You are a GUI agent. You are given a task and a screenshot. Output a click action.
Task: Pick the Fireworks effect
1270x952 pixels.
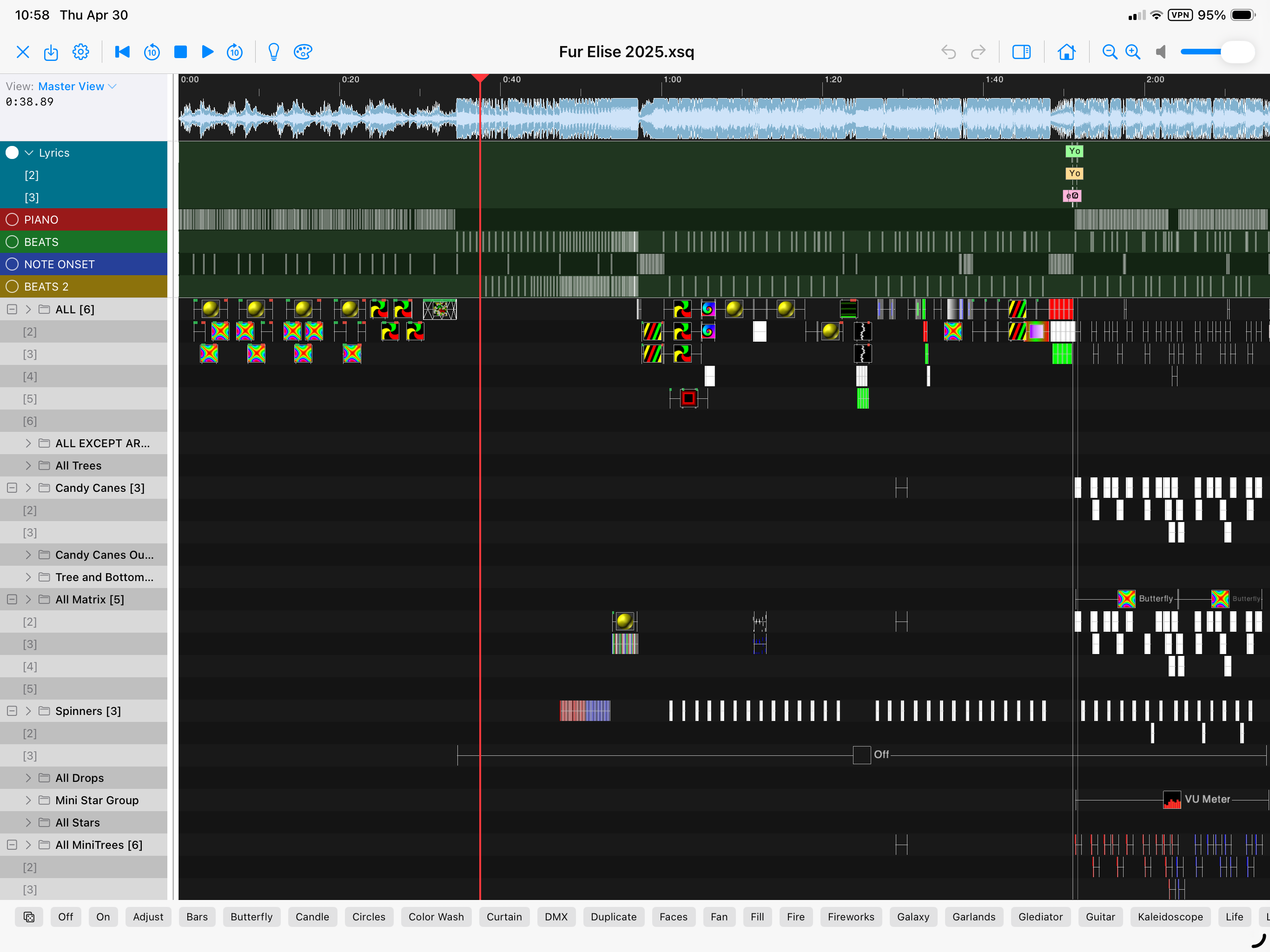pos(851,918)
